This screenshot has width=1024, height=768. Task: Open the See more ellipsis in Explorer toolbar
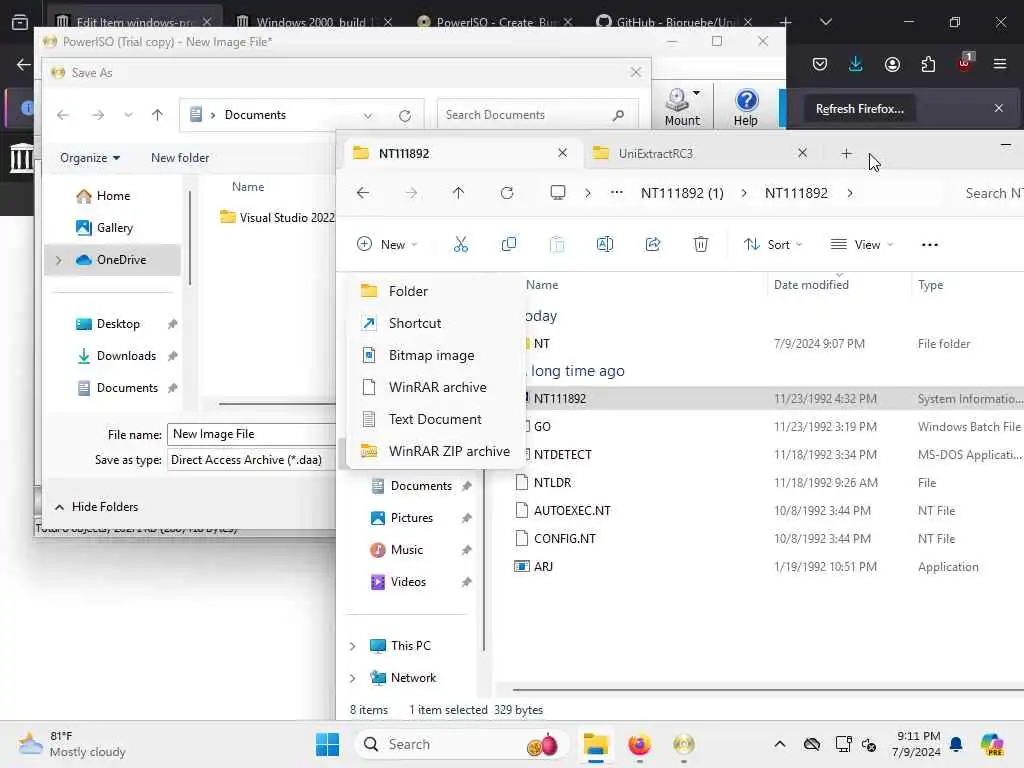click(929, 245)
